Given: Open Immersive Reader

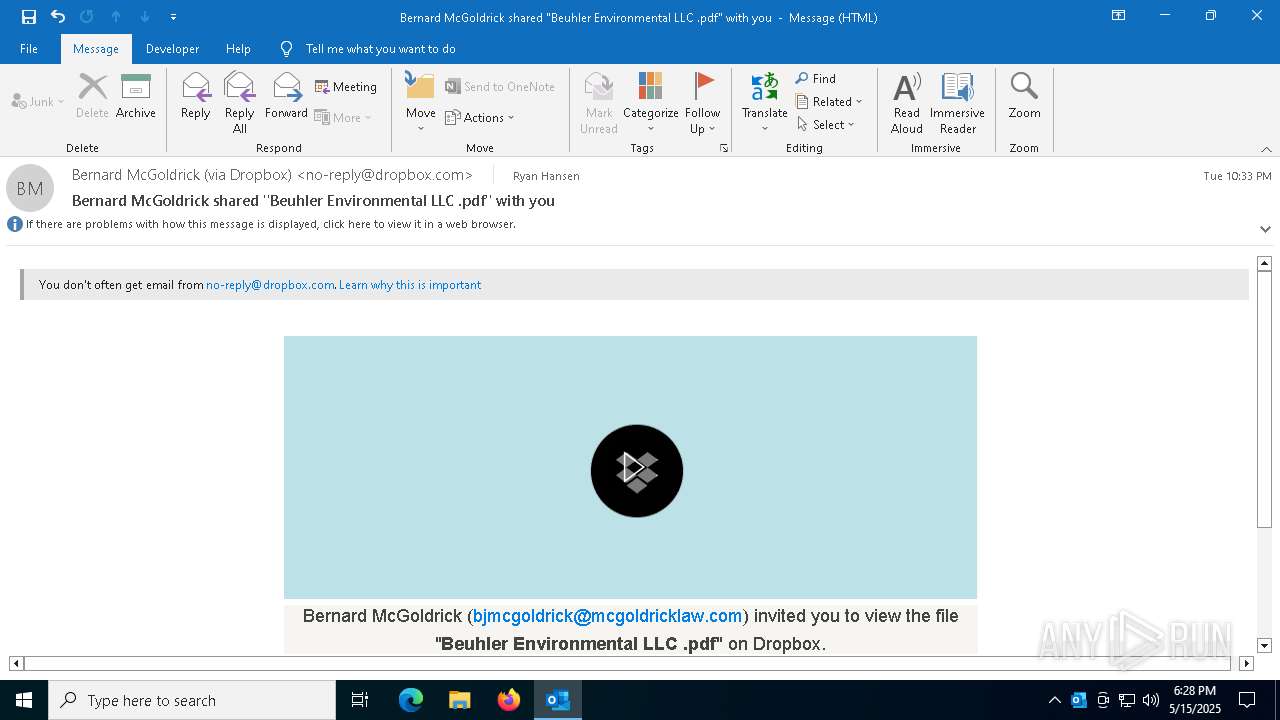Looking at the screenshot, I should coord(957,102).
